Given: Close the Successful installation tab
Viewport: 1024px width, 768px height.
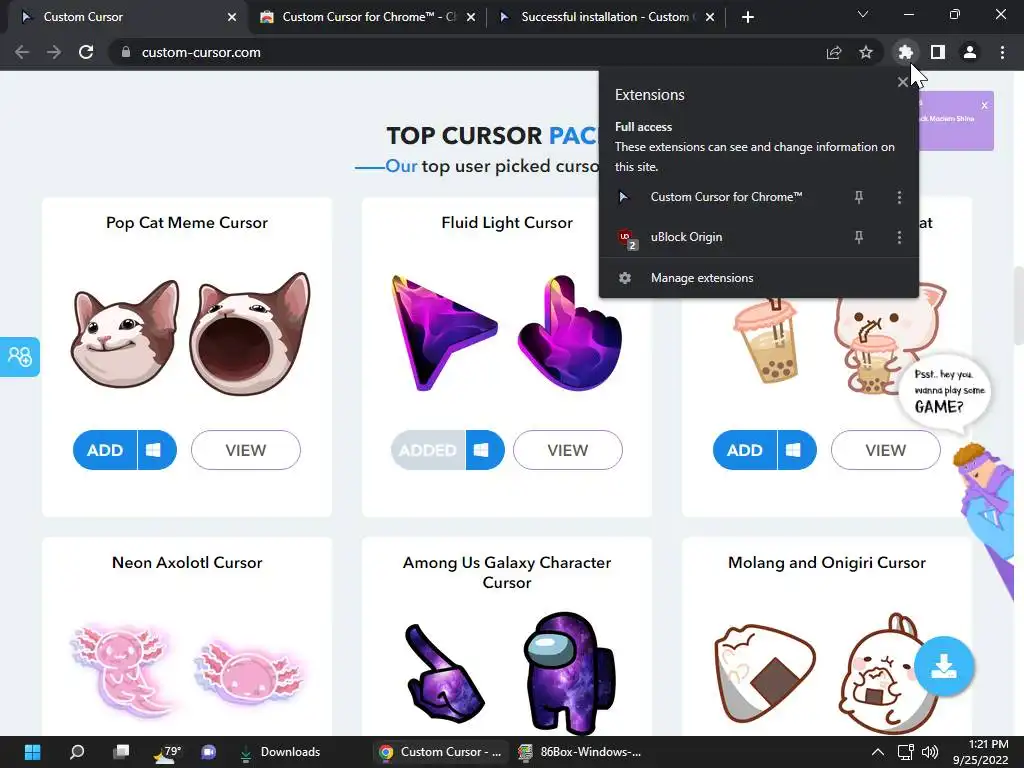Looking at the screenshot, I should [710, 17].
